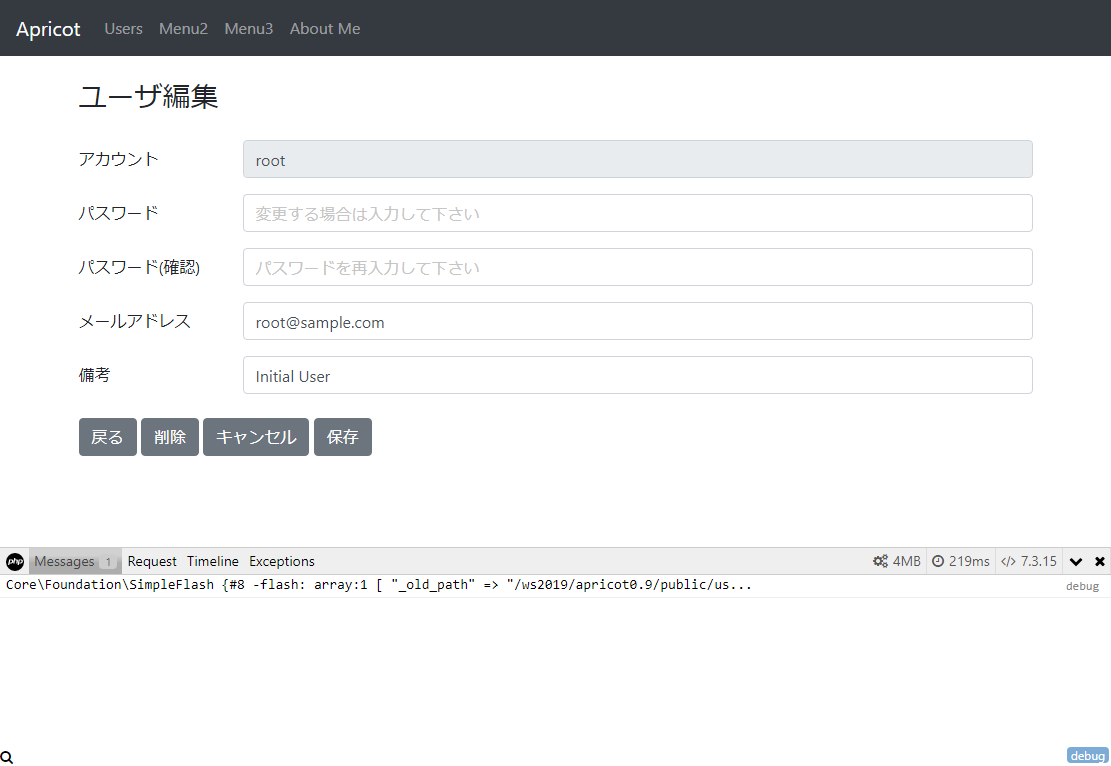Click the request duration clock indicator
The height and width of the screenshot is (766, 1111).
pos(960,561)
